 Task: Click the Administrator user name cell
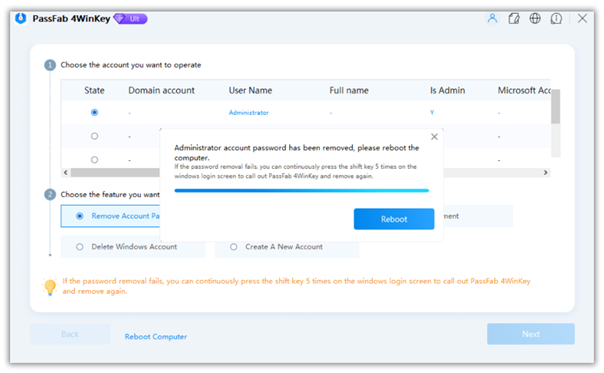249,113
